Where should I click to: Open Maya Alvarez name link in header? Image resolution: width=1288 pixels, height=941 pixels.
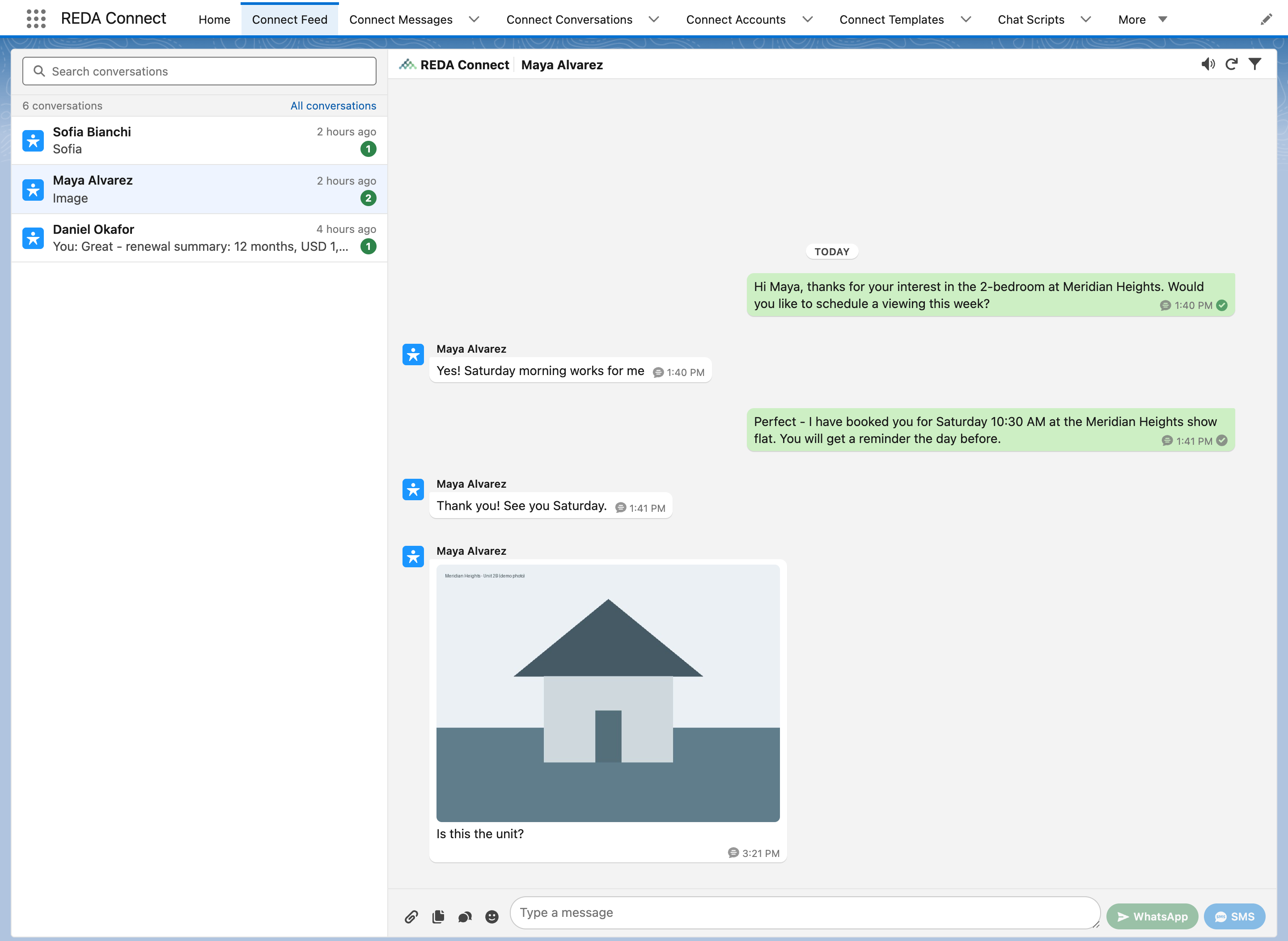pyautogui.click(x=562, y=65)
